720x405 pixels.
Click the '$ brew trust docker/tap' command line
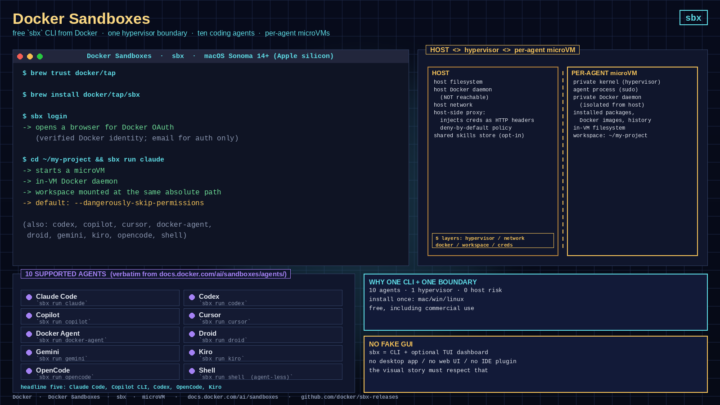coord(69,73)
